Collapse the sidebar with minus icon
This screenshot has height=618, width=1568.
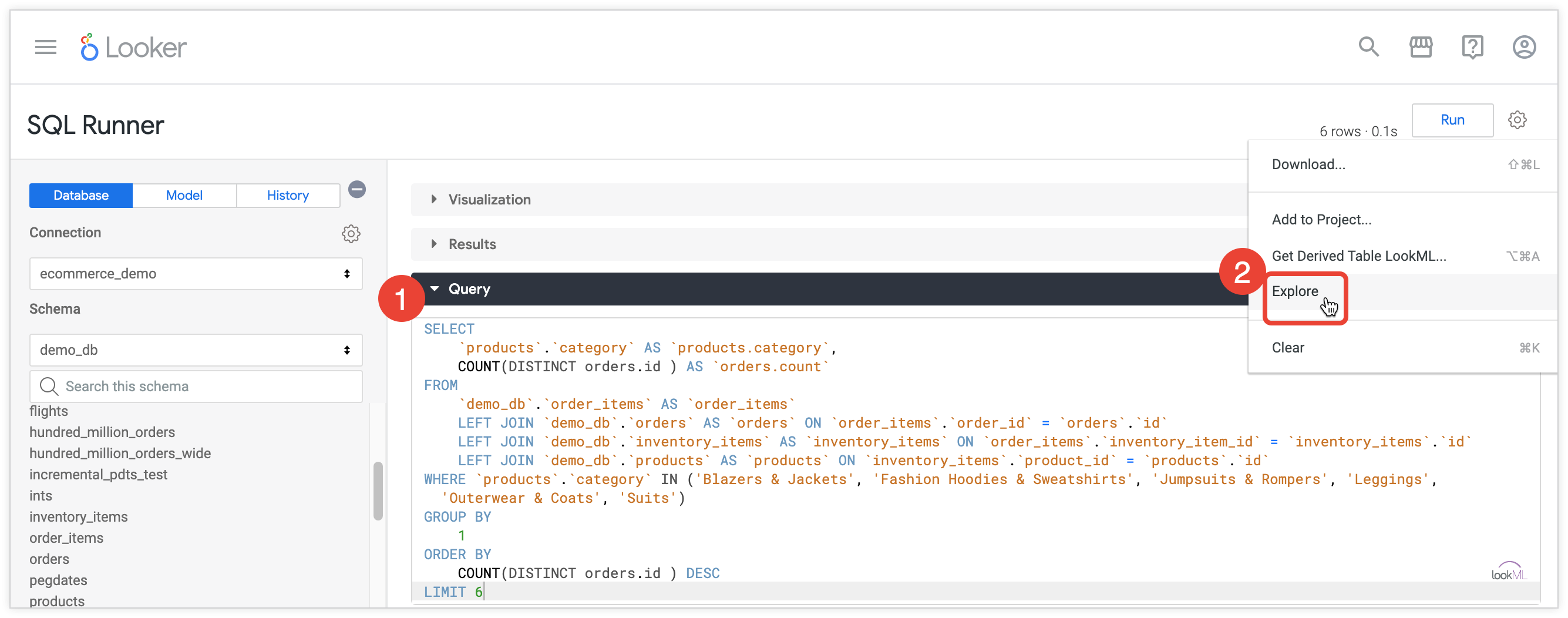click(x=357, y=189)
